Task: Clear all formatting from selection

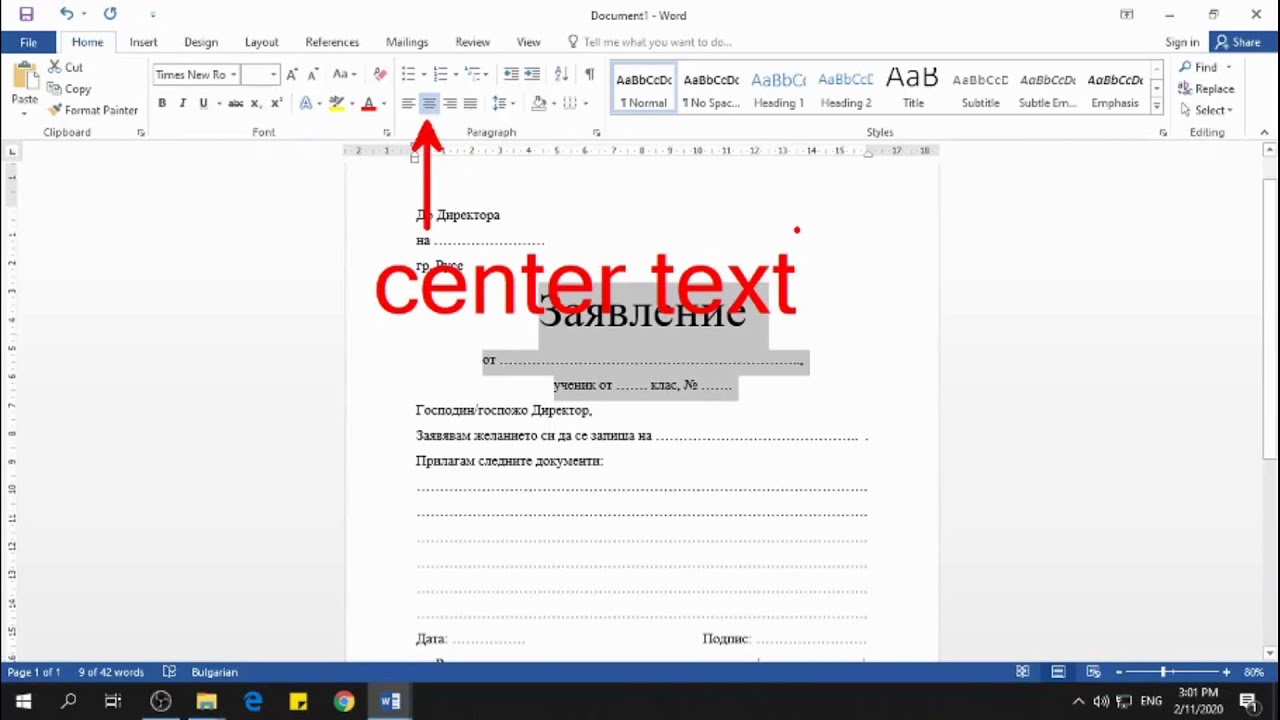Action: tap(379, 74)
